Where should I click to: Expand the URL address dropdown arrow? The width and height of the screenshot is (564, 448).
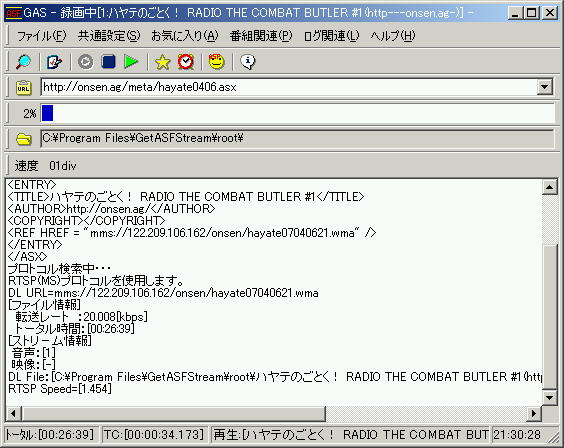tap(545, 87)
